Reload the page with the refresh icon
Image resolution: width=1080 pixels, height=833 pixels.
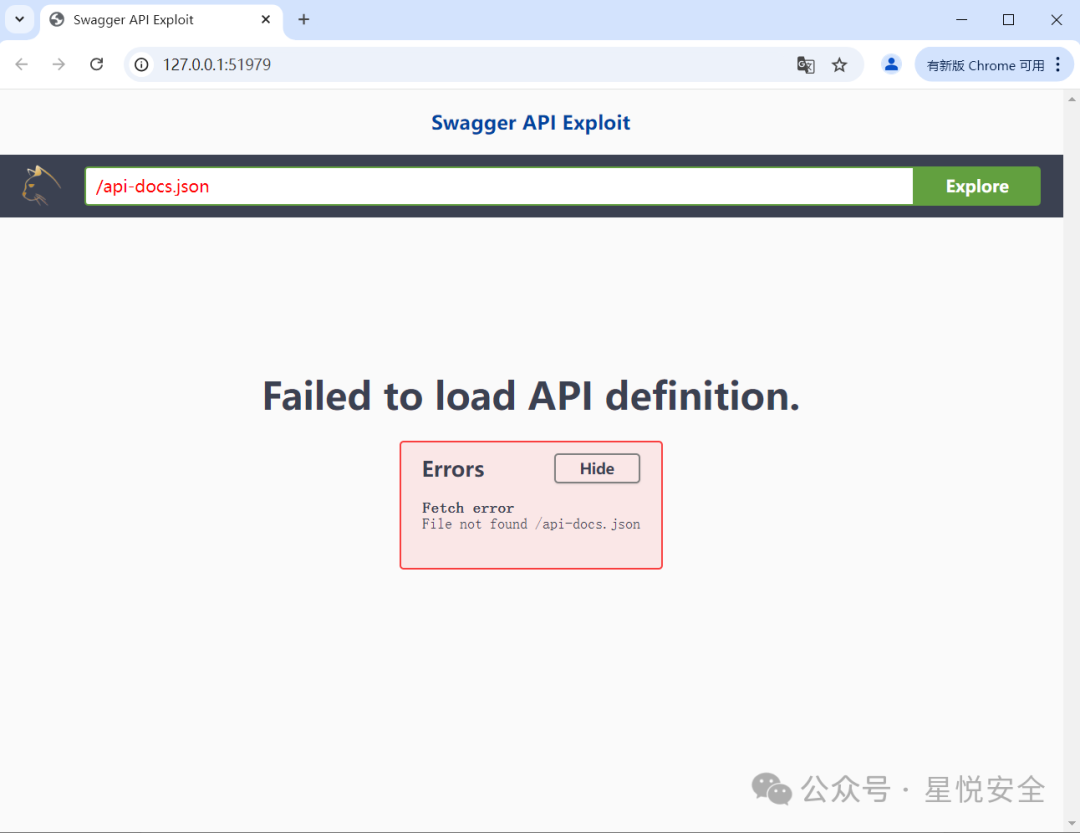coord(96,64)
